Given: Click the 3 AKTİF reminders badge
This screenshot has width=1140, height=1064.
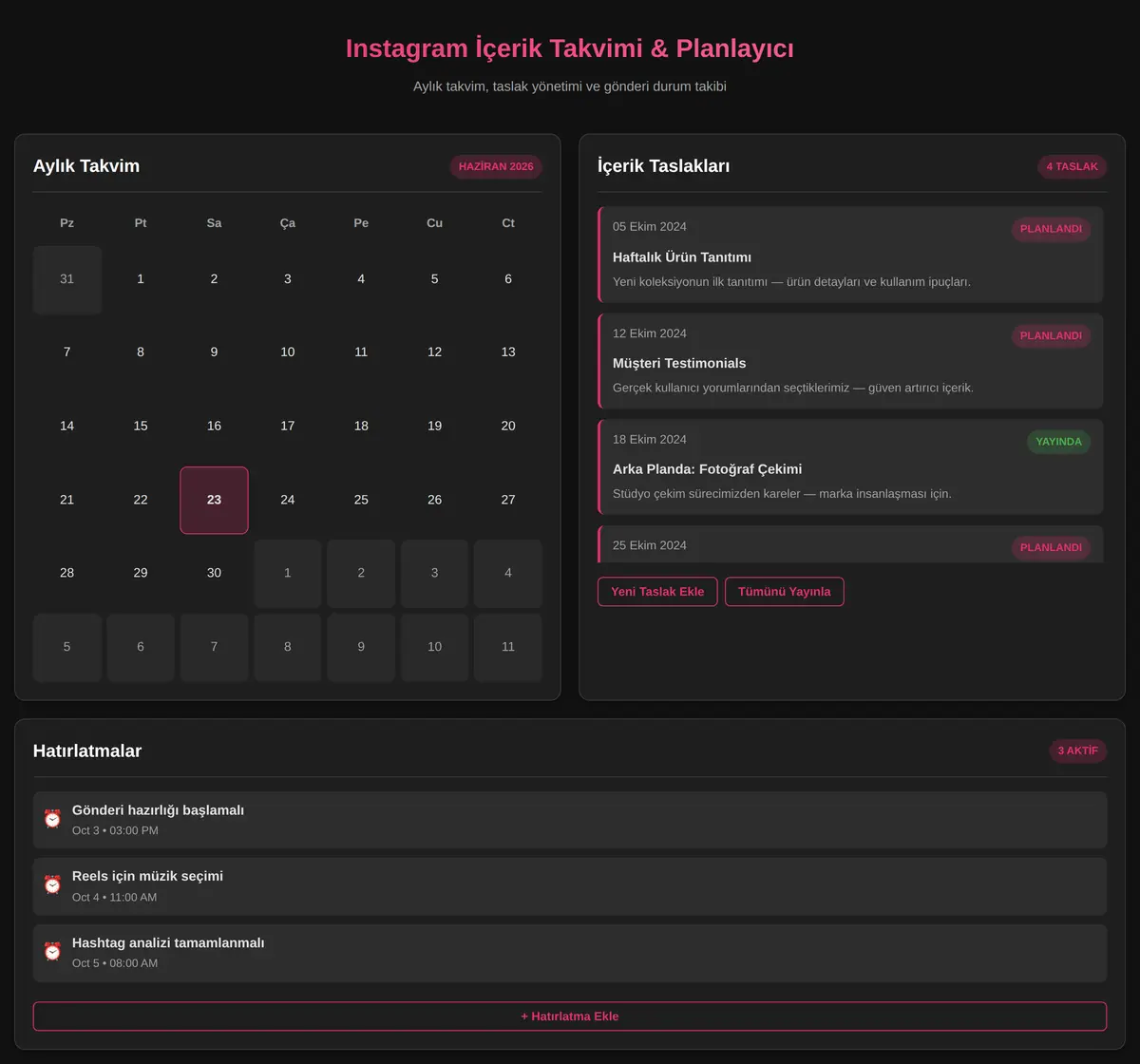Looking at the screenshot, I should [1077, 750].
